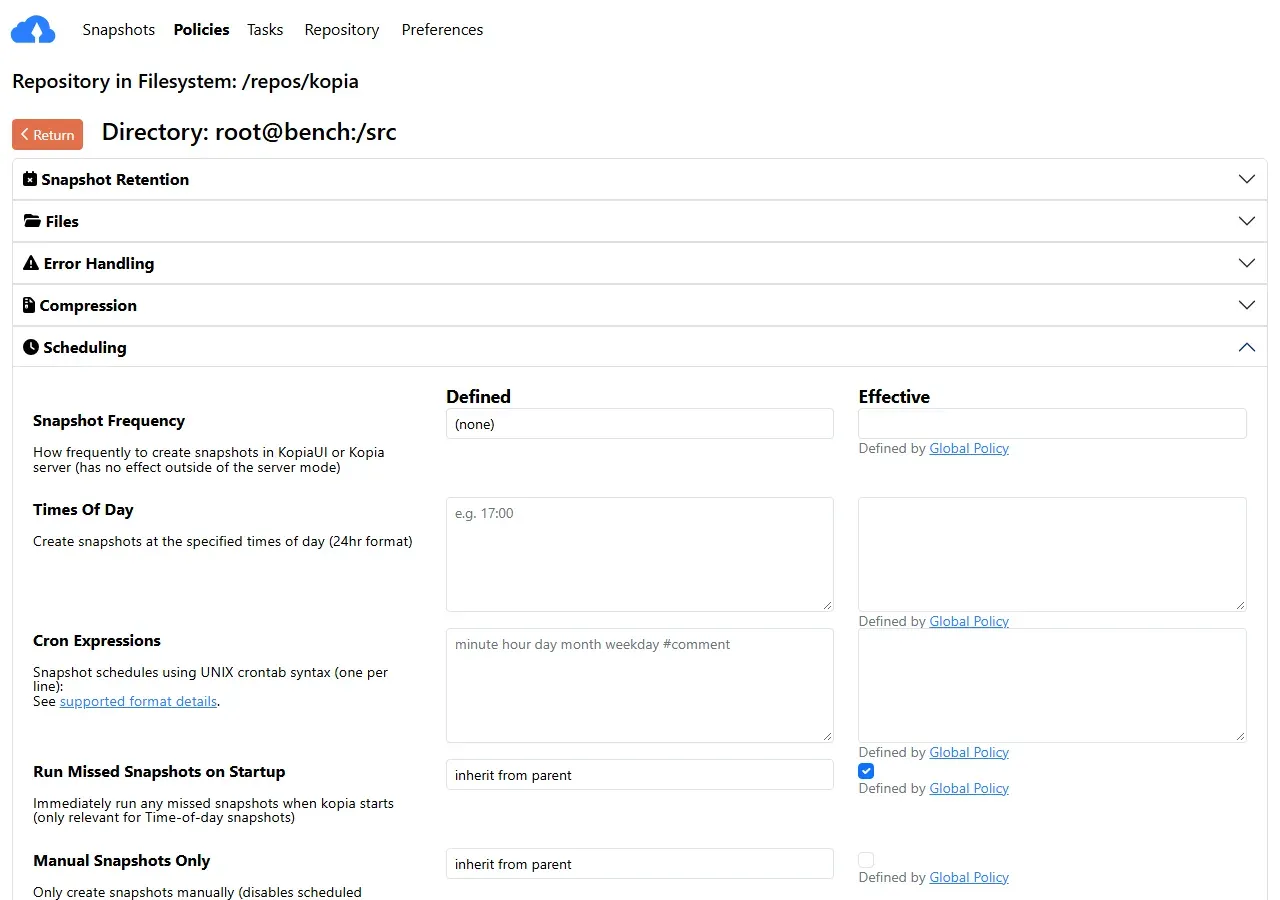Click the 'Directory: root@bench:/src' heading
The width and height of the screenshot is (1280, 900).
(x=249, y=132)
